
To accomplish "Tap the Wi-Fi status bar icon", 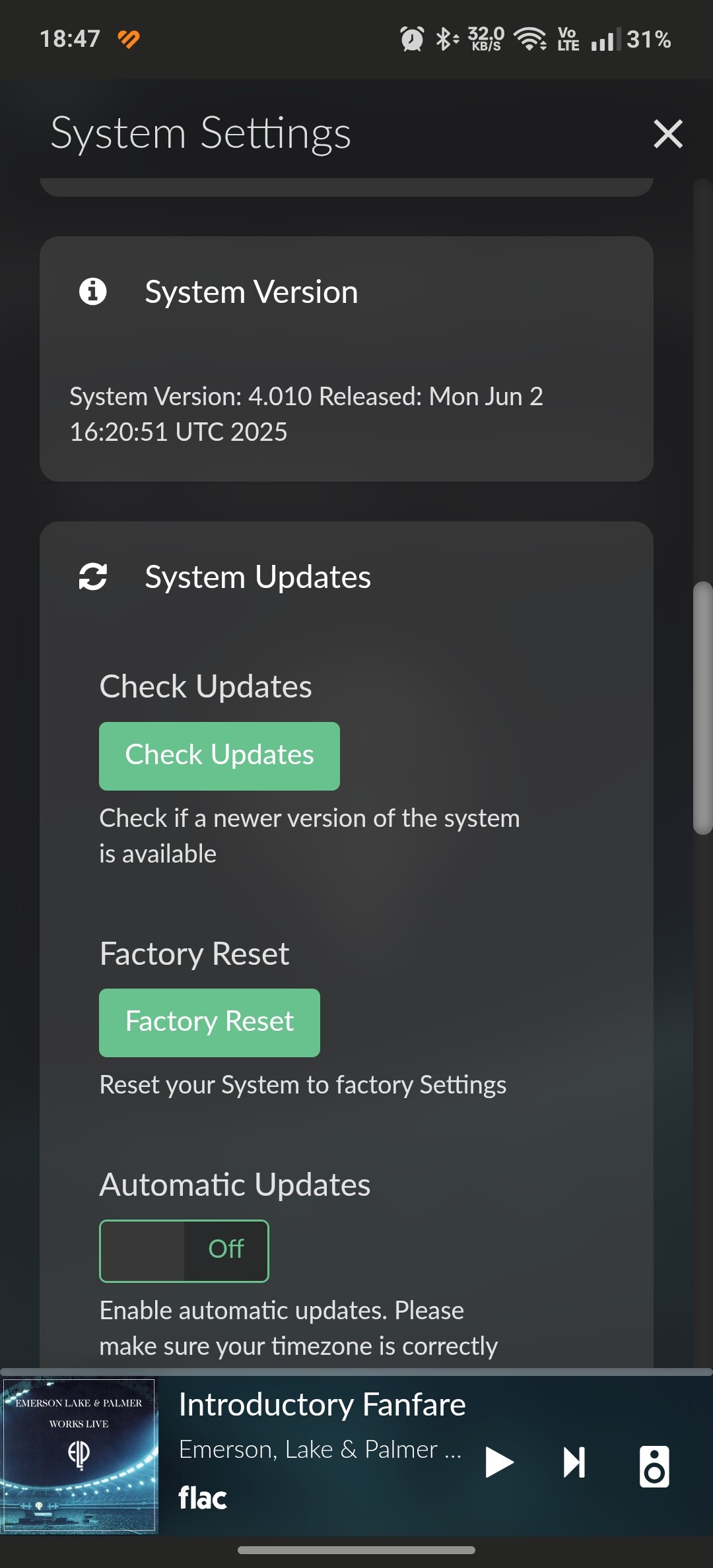I will 530,39.
